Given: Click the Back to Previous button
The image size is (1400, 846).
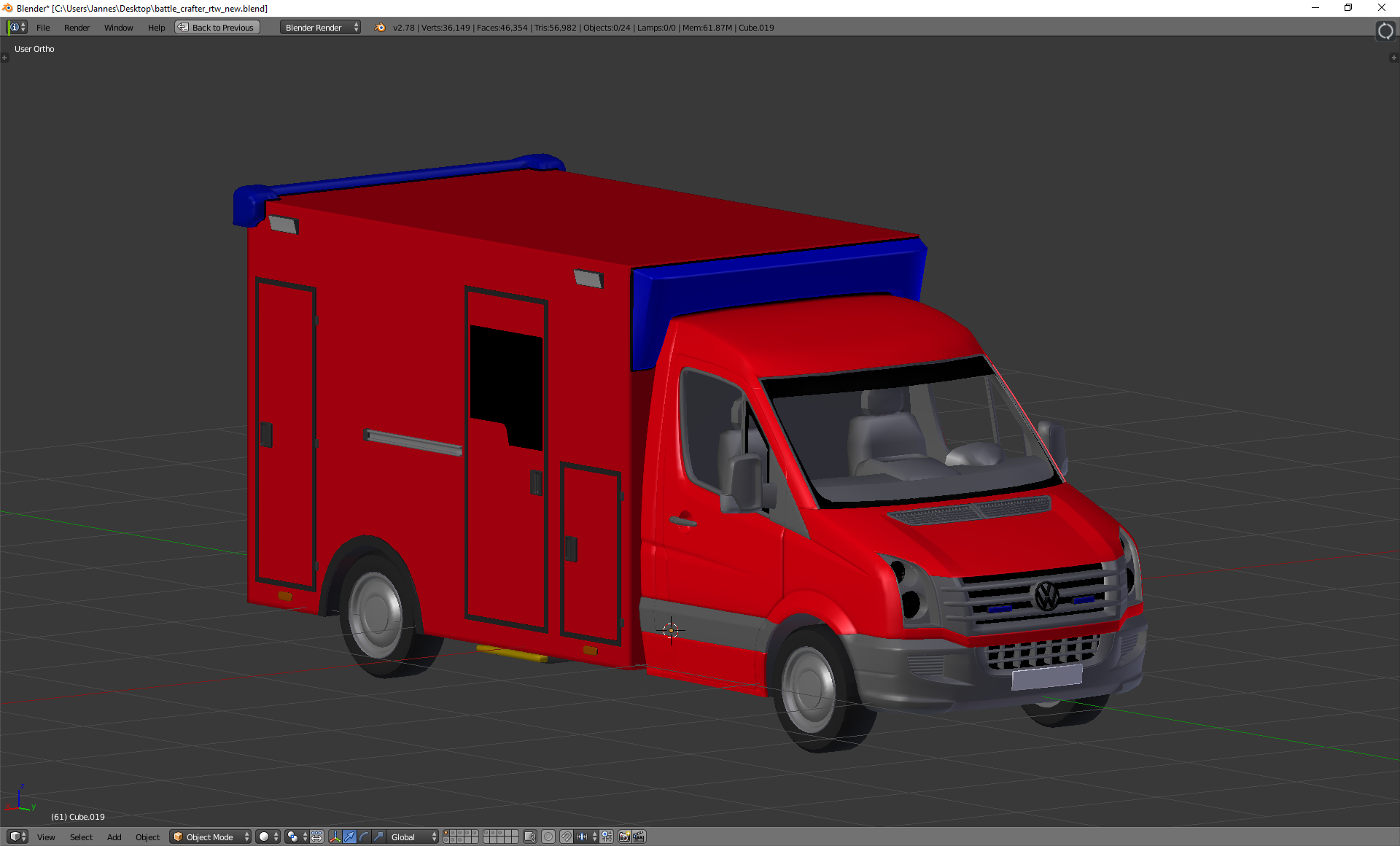Looking at the screenshot, I should pos(217,28).
